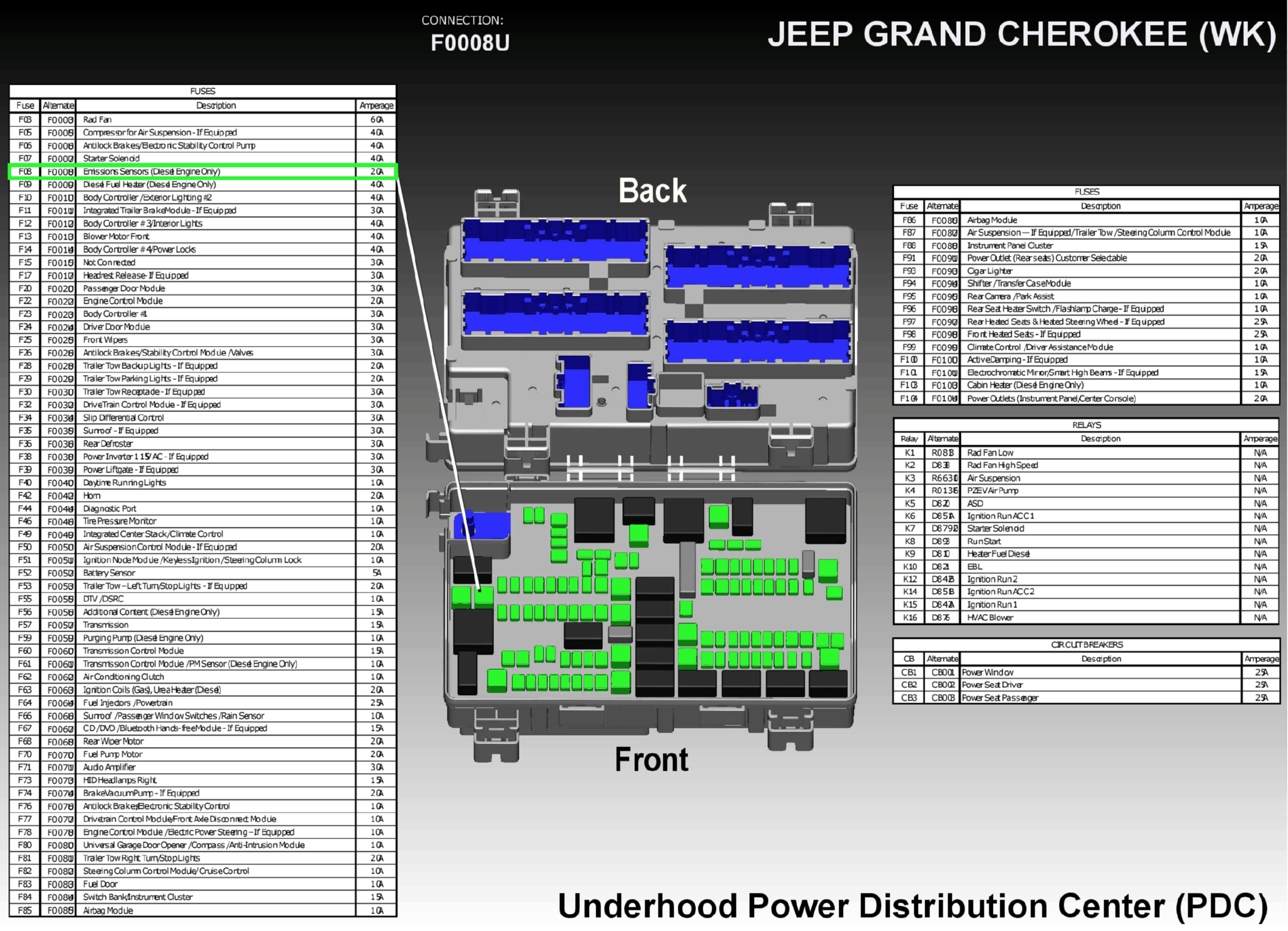This screenshot has height=931, width=1288.
Task: Click the "Power Window" circuit breaker entry
Action: [987, 673]
